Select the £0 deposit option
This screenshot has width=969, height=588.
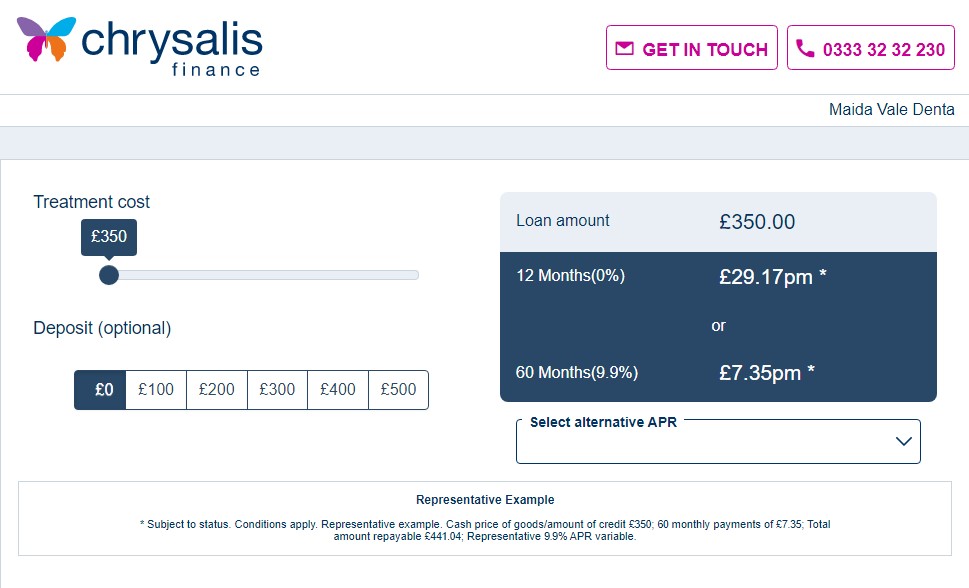(100, 390)
